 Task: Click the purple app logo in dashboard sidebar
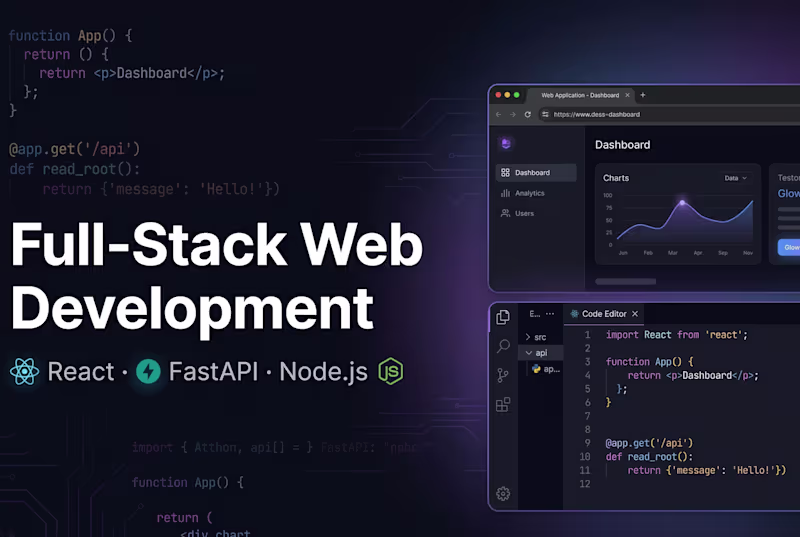506,143
